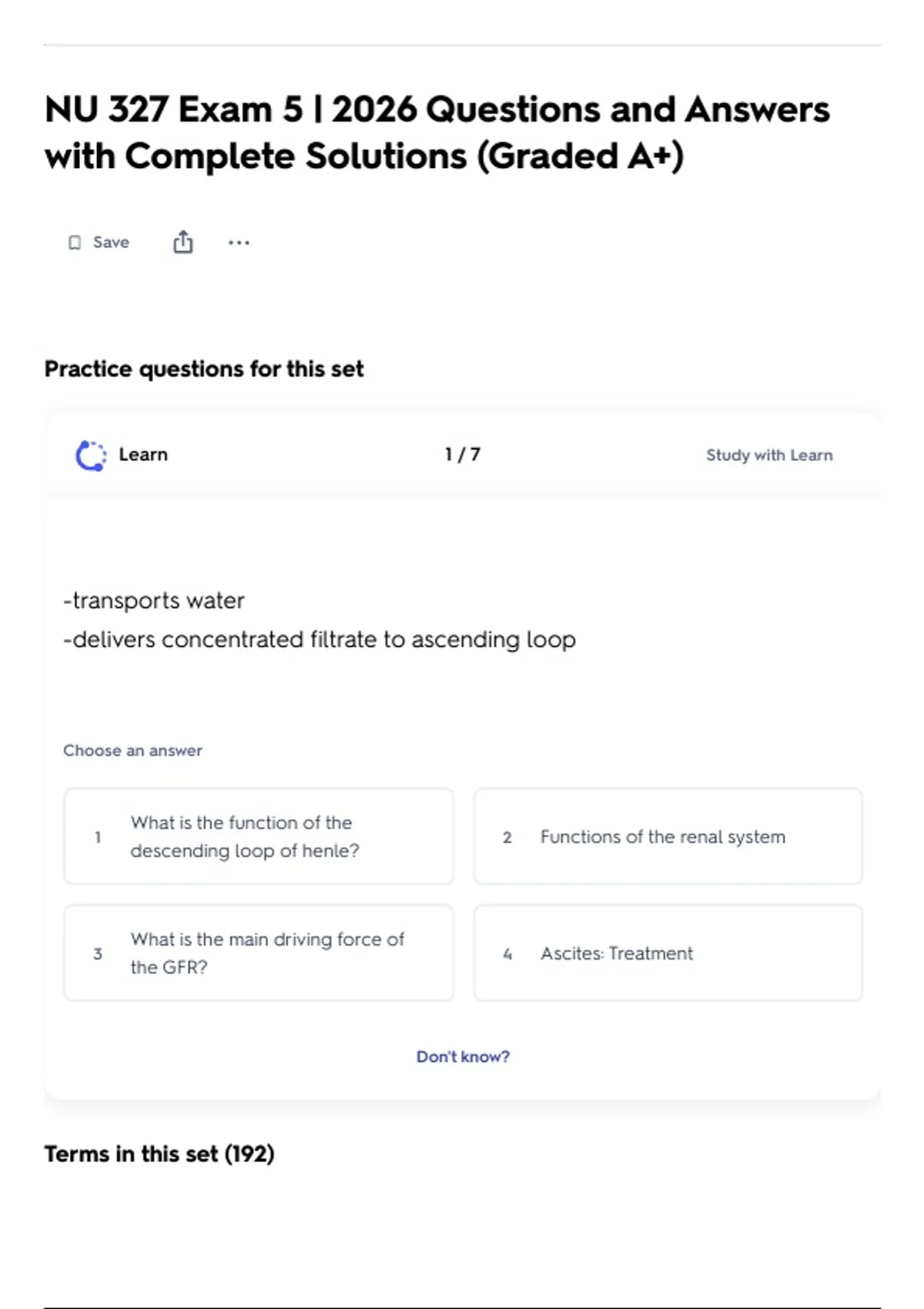Click the Save label text
The height and width of the screenshot is (1309, 924).
point(111,242)
